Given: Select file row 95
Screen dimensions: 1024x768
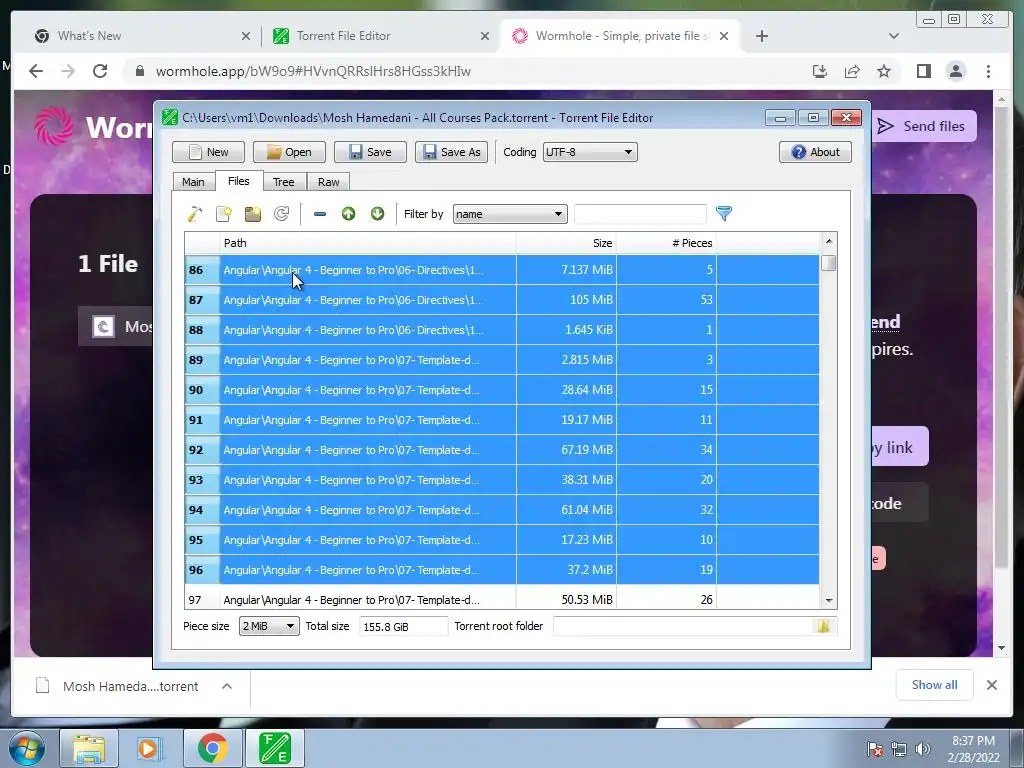Looking at the screenshot, I should coord(502,540).
